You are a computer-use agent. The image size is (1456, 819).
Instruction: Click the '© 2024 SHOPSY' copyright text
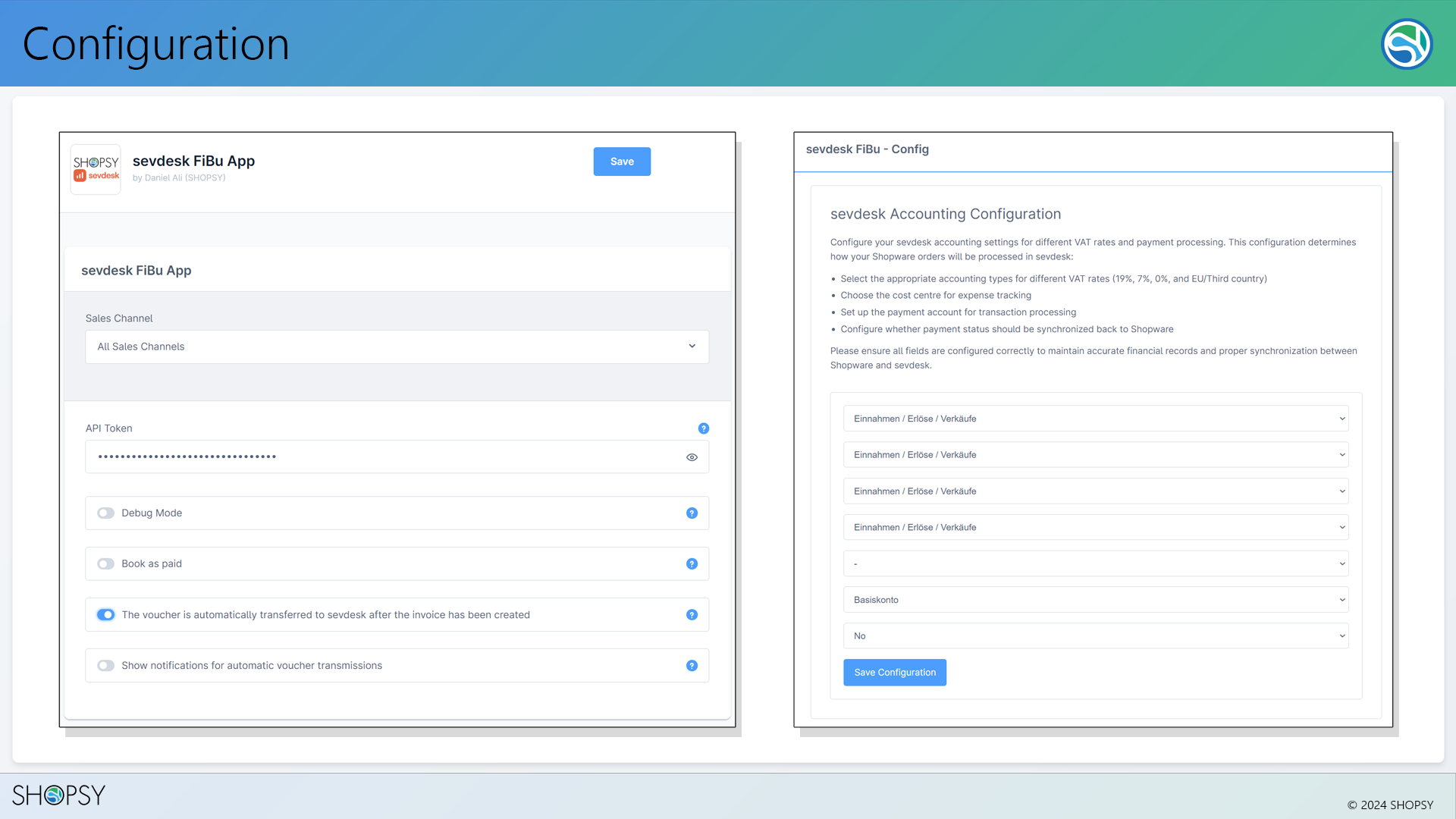click(1390, 805)
